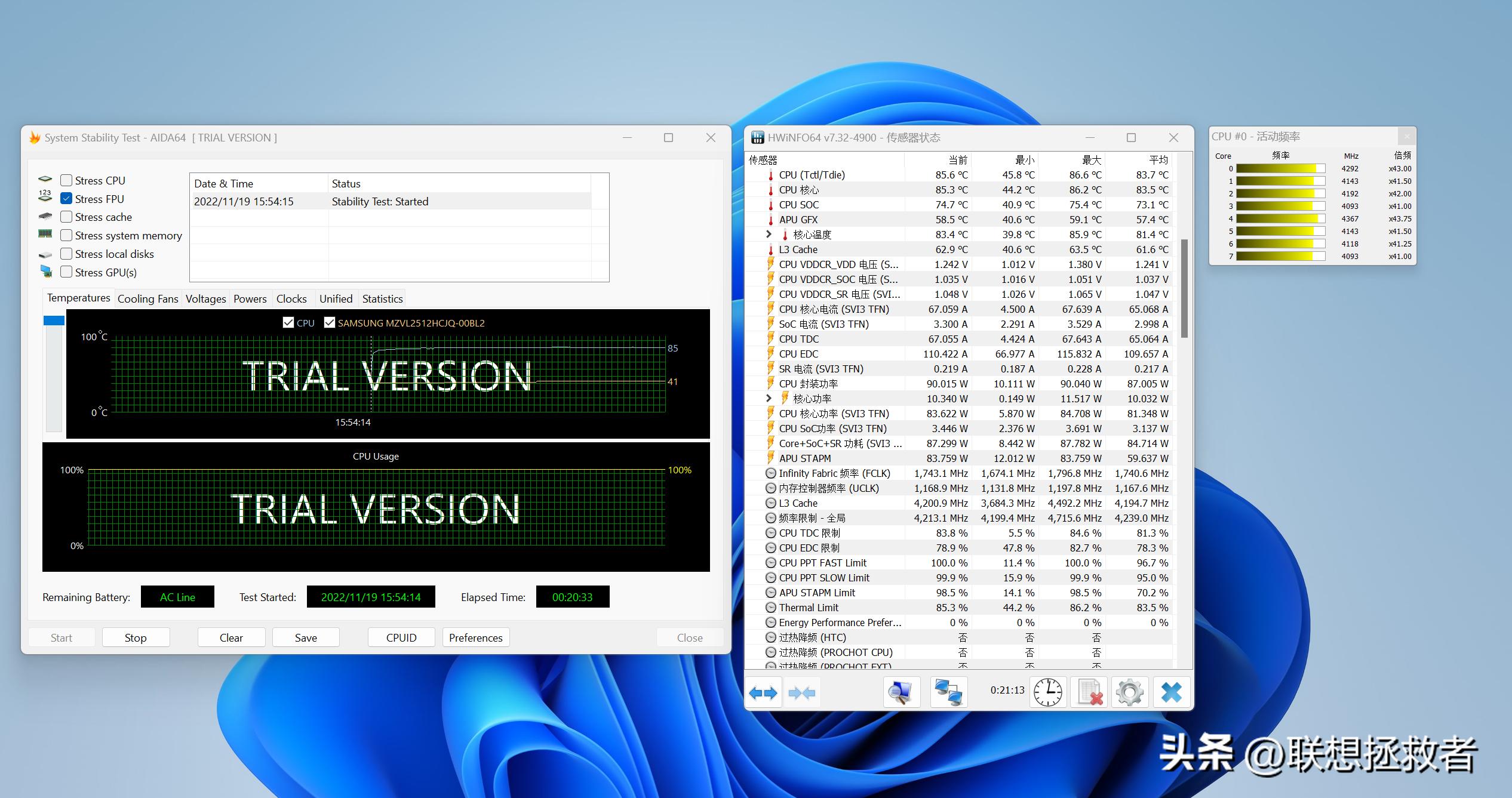Screen dimensions: 1512x798
Task: Enable the Stress CPU checkbox
Action: tap(66, 180)
